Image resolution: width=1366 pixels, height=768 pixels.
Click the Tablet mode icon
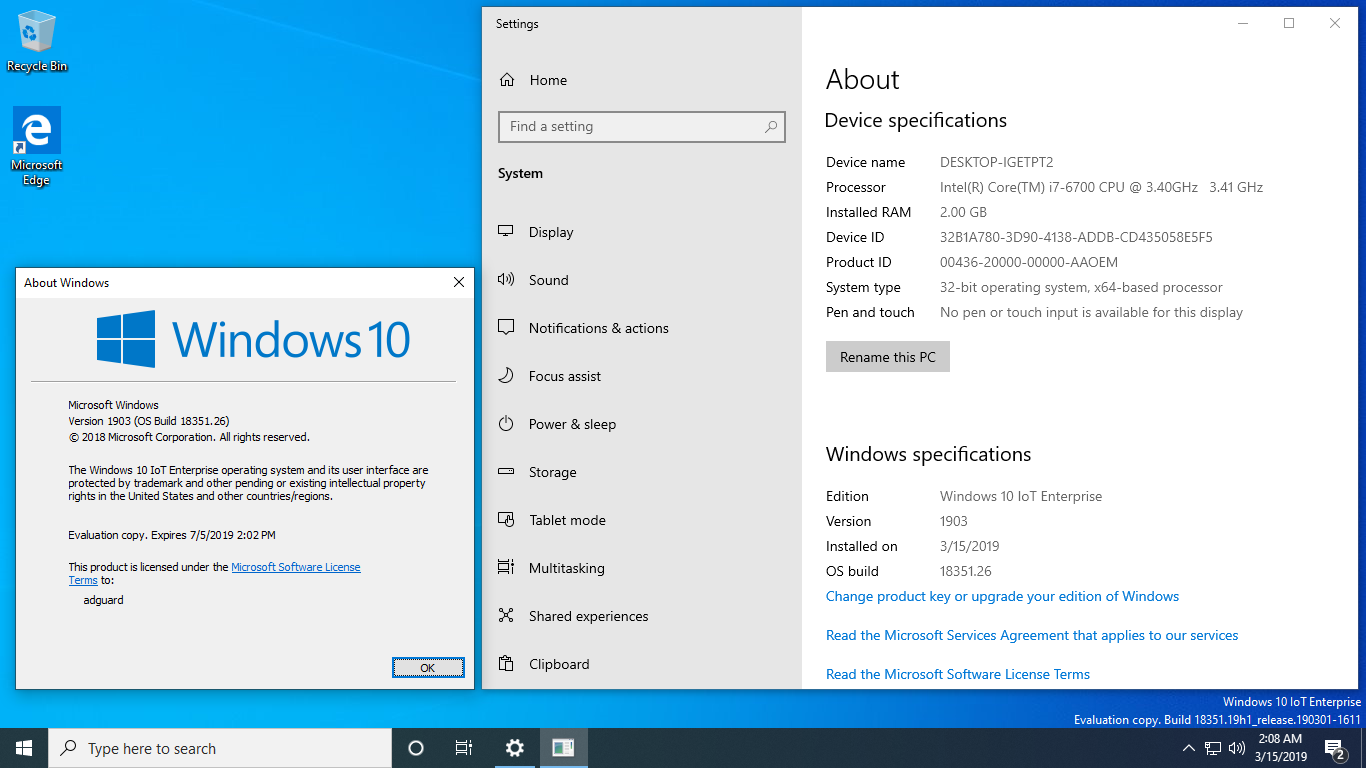point(506,520)
